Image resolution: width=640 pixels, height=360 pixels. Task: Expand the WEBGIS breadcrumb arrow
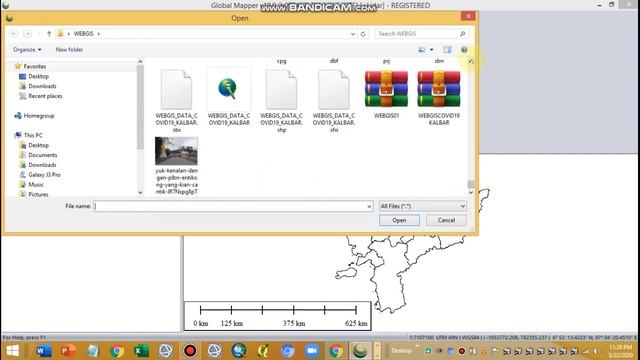98,33
